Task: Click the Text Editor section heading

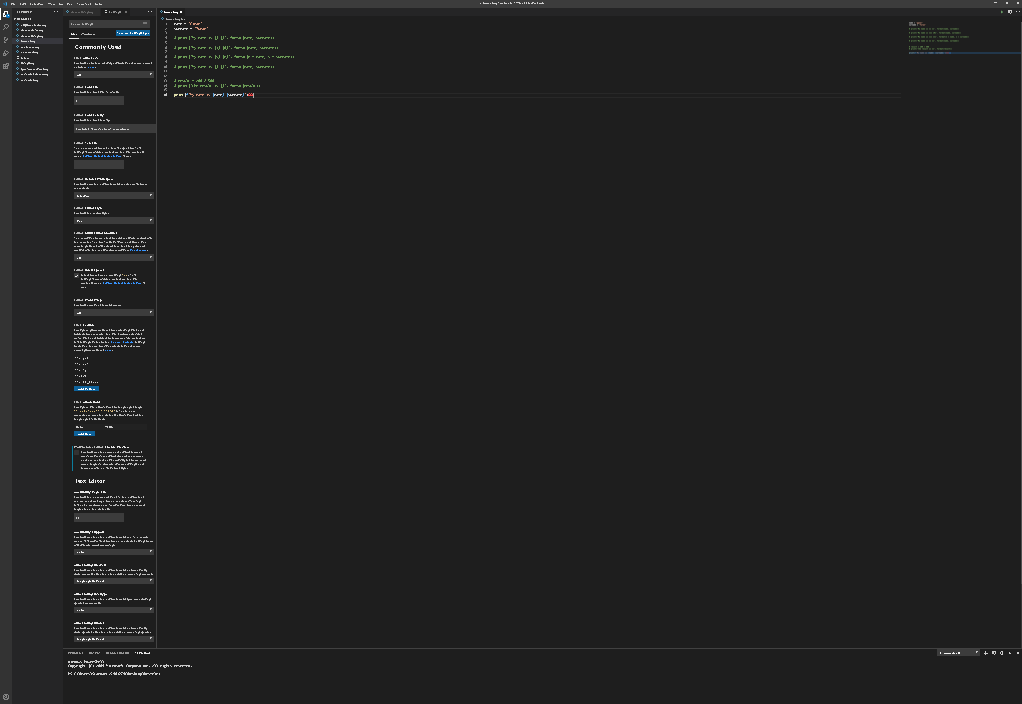Action: 90,481
